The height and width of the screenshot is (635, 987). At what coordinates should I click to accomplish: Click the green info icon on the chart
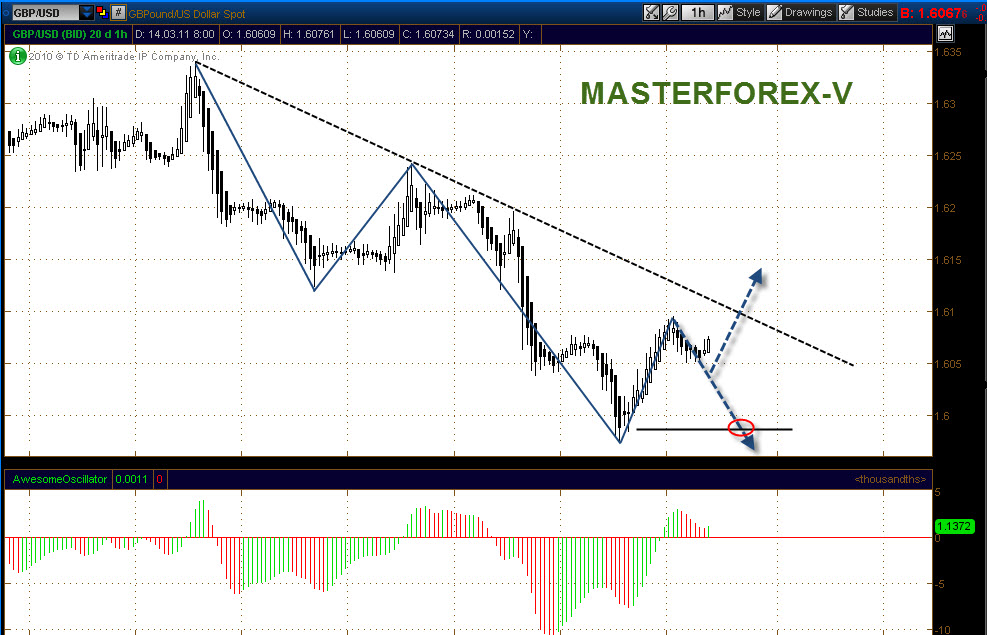[x=18, y=57]
